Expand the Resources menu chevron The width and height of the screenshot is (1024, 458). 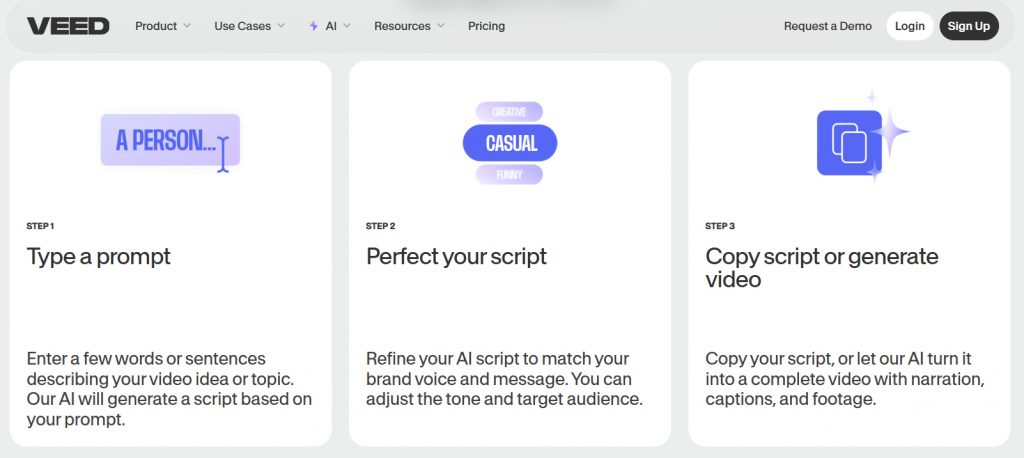coord(440,26)
